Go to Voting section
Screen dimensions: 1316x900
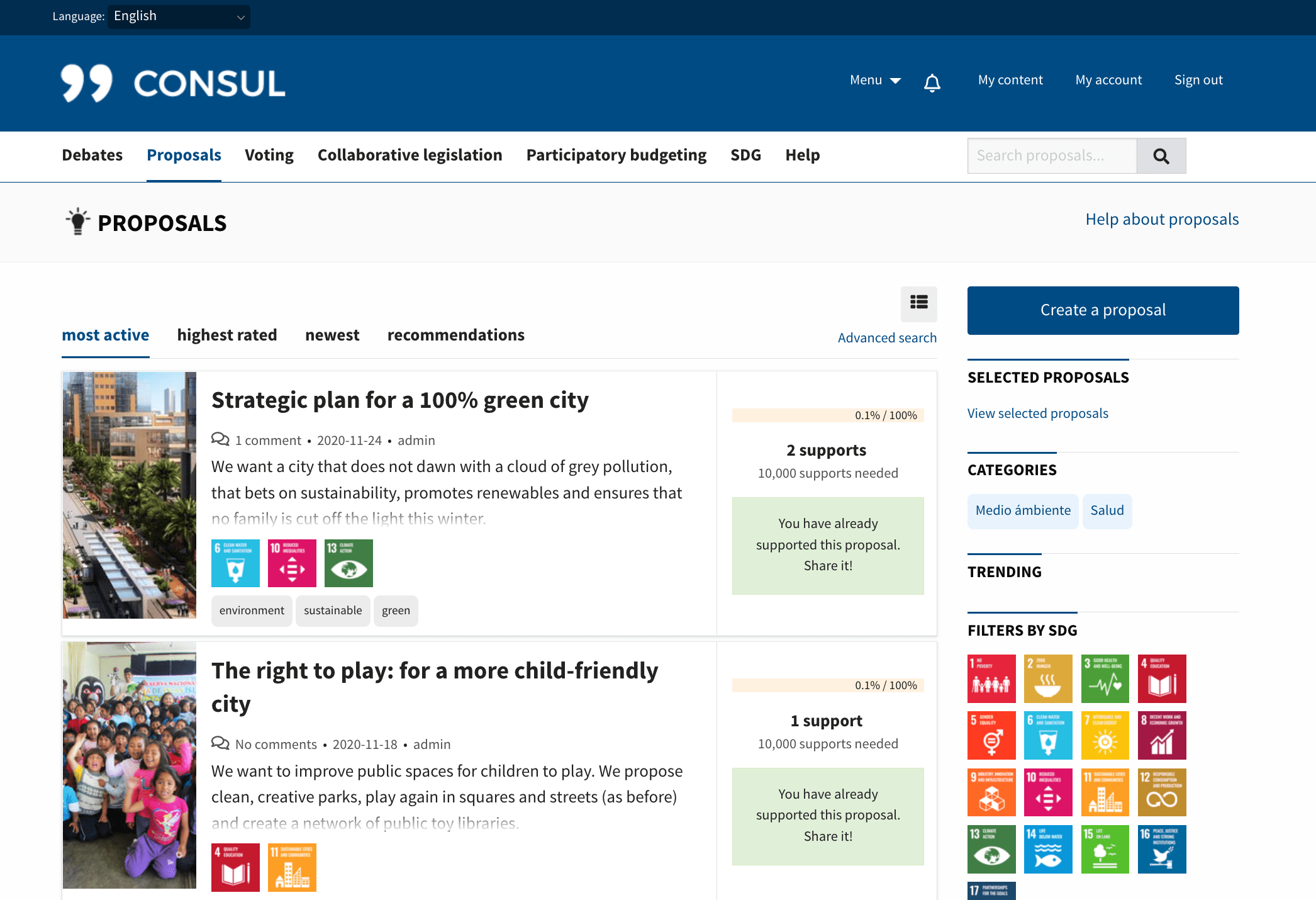pyautogui.click(x=269, y=155)
